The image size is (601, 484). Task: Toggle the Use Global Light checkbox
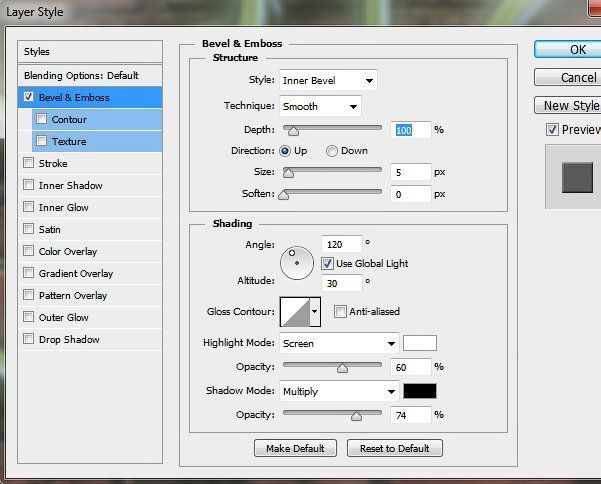click(328, 264)
